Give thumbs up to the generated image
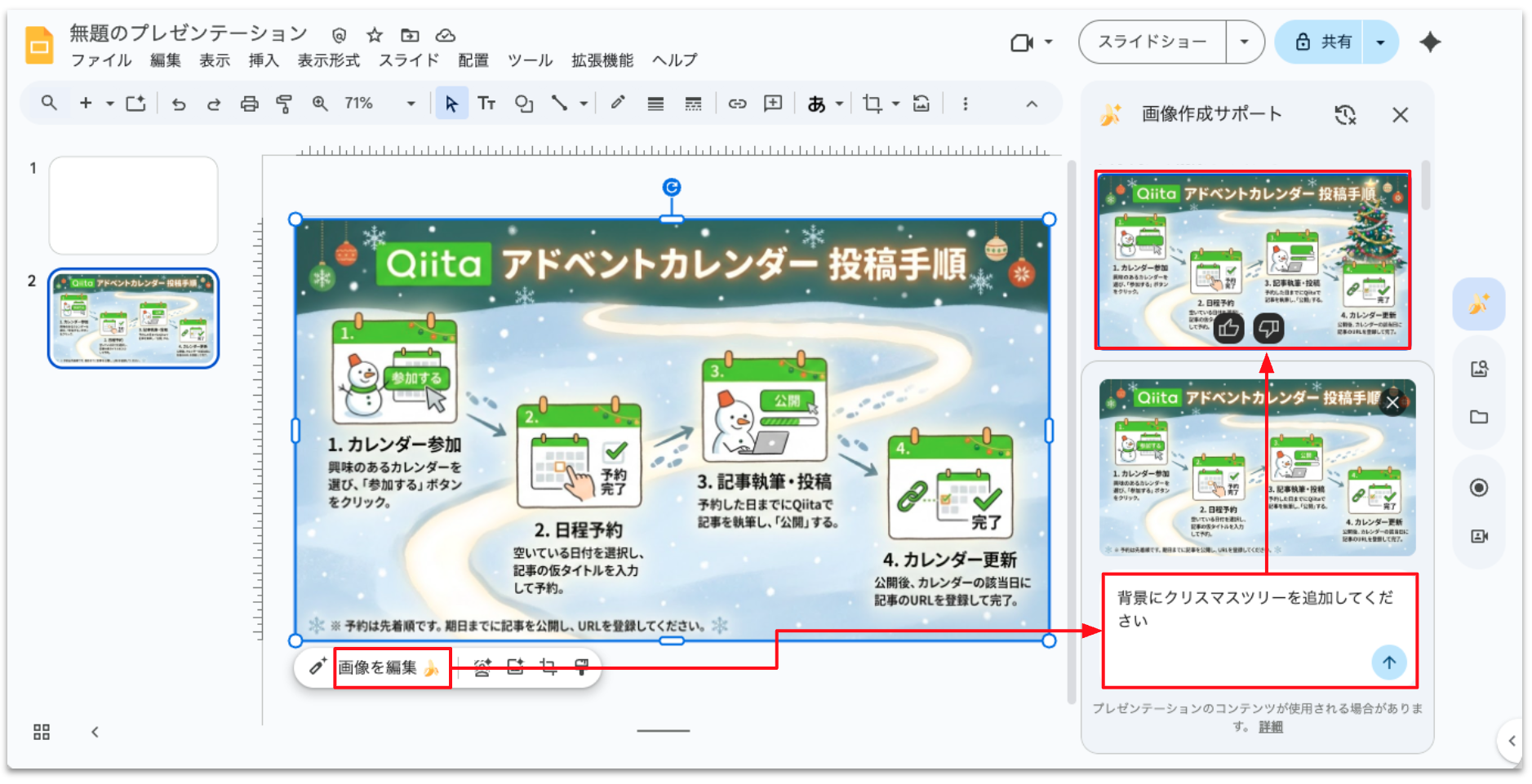Image resolution: width=1532 pixels, height=784 pixels. pos(1228,329)
